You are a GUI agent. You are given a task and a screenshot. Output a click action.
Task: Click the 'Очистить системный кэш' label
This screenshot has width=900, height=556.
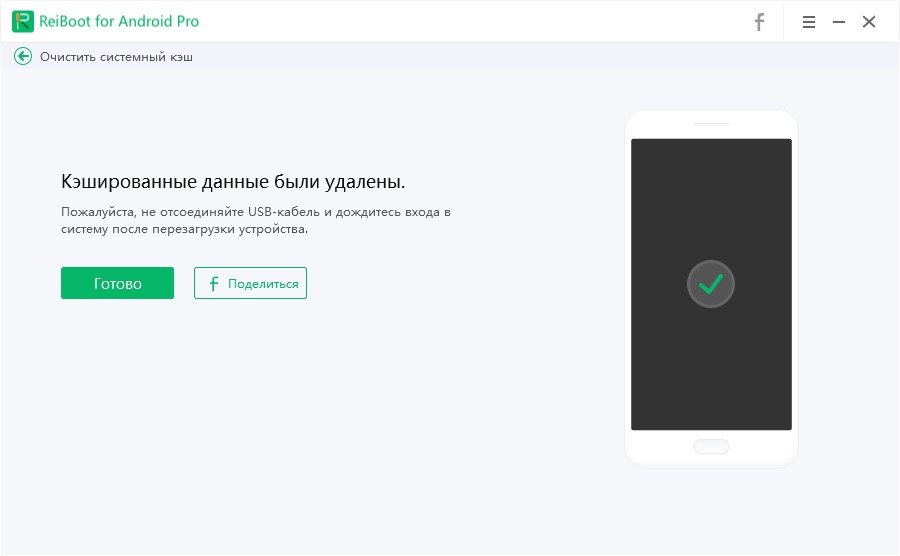pos(117,57)
